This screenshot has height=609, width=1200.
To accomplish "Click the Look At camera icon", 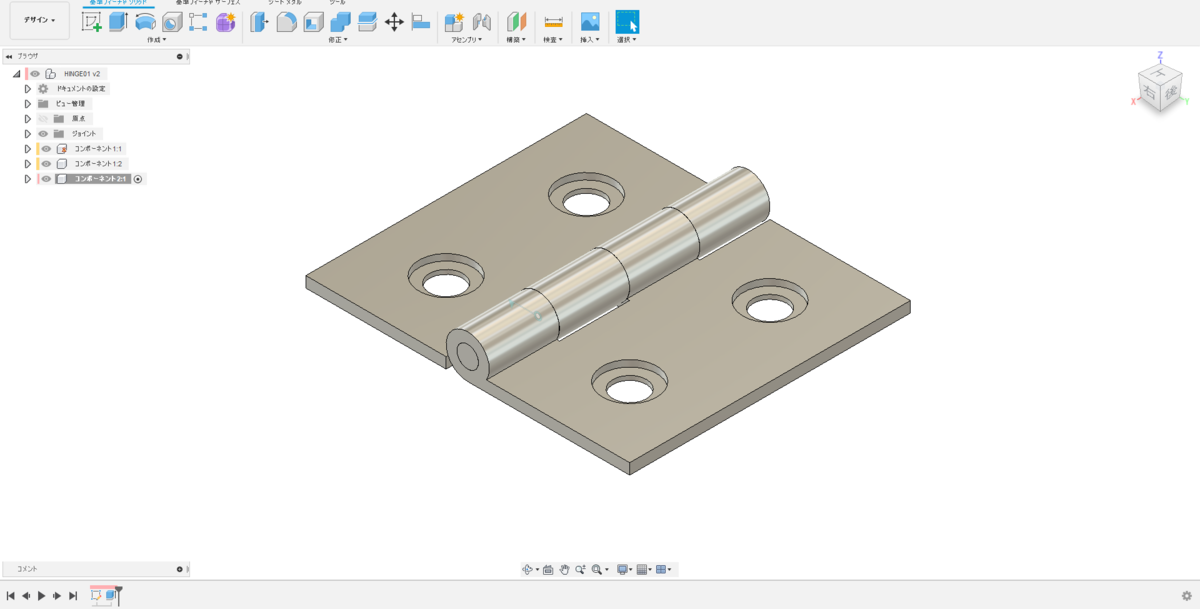I will tap(548, 569).
